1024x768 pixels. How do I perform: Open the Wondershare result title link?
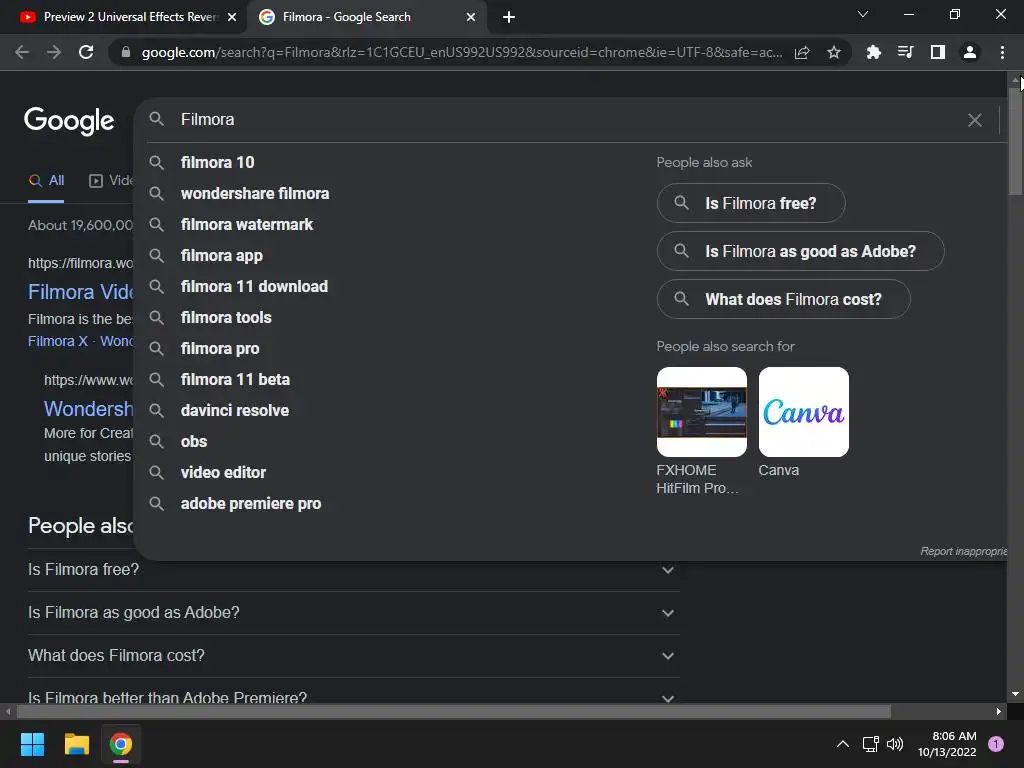pos(88,409)
